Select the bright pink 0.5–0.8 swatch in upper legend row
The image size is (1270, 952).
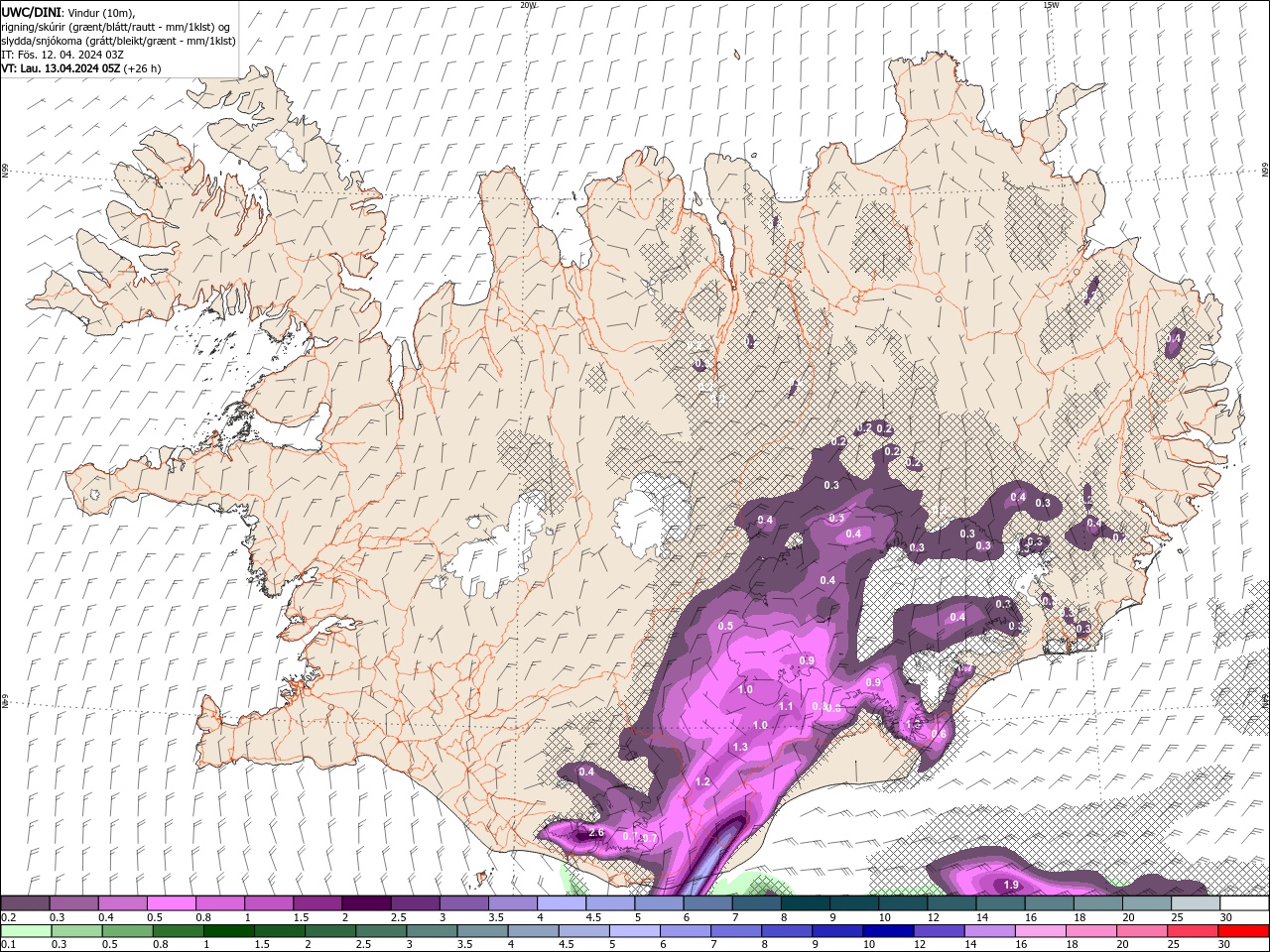pyautogui.click(x=171, y=903)
